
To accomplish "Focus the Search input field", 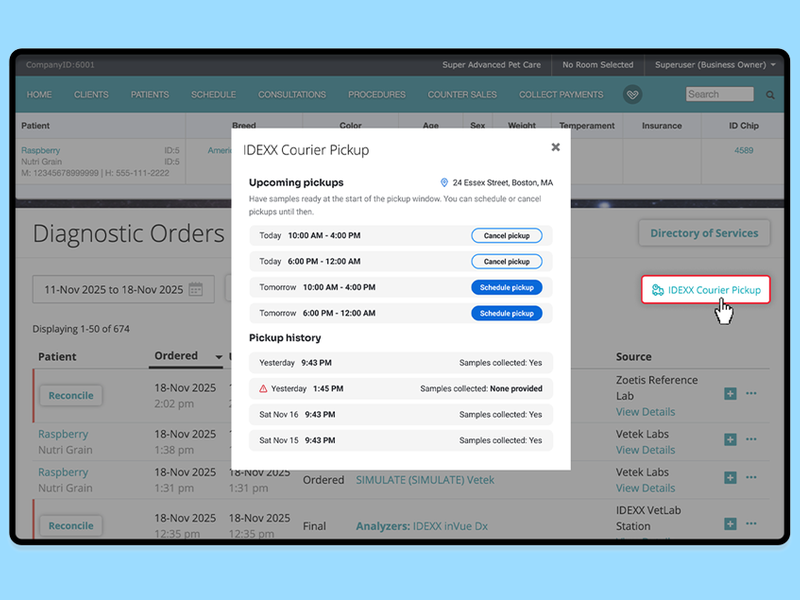I will point(719,94).
